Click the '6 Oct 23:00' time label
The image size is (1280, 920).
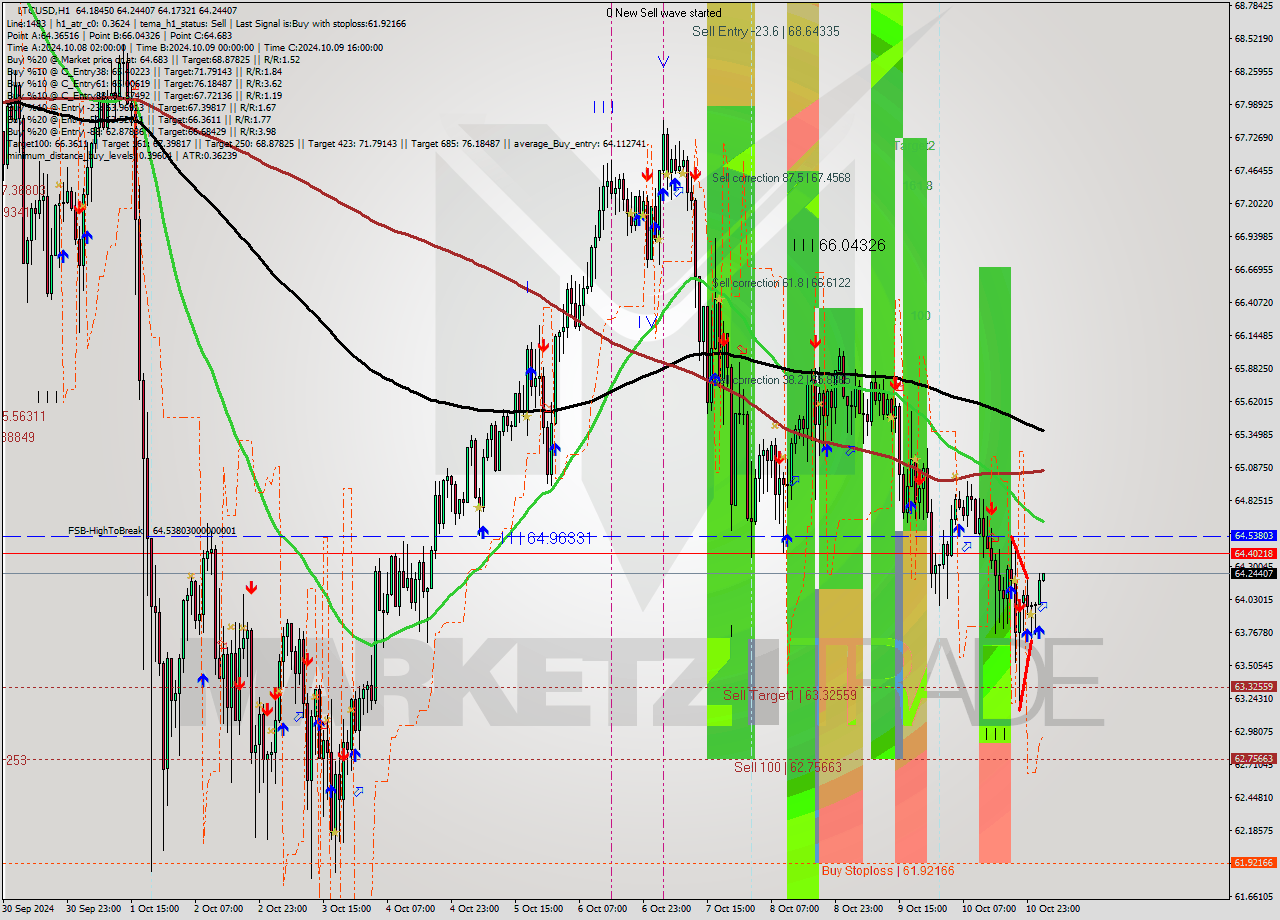667,909
